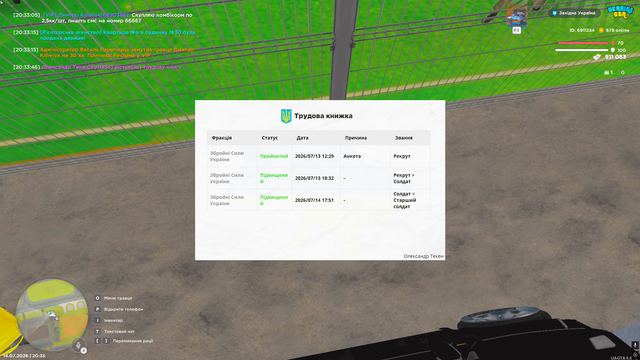Click the Ukrainian trident emblem in dialog title
The image size is (640, 360).
coord(286,116)
